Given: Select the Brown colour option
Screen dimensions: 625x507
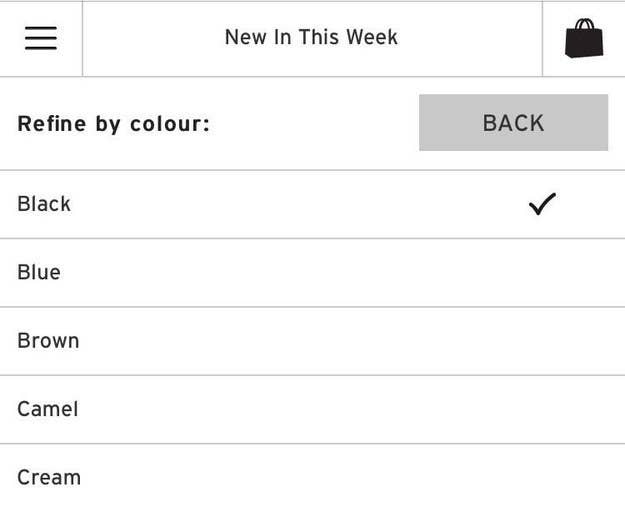Looking at the screenshot, I should (312, 341).
